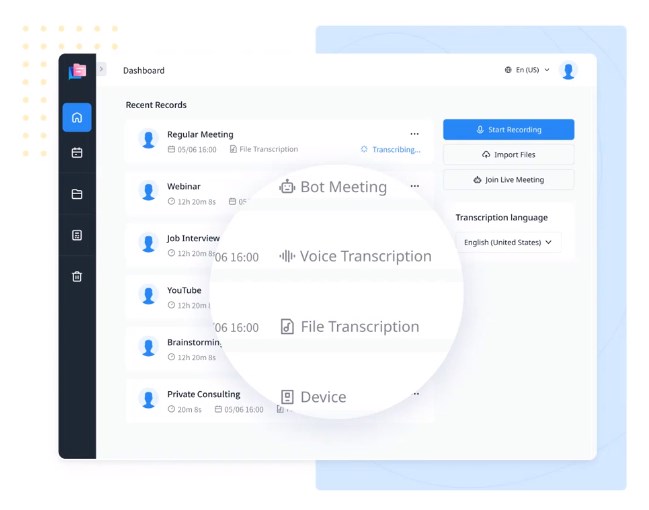The height and width of the screenshot is (510, 649).
Task: Open the calculator-style sidebar icon
Action: click(x=77, y=235)
